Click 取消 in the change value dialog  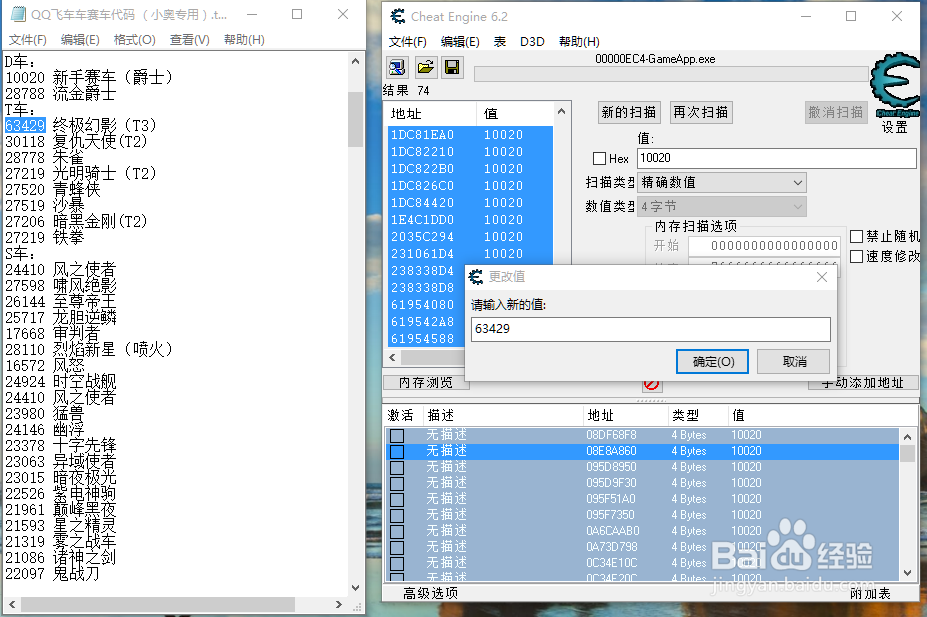tap(793, 362)
